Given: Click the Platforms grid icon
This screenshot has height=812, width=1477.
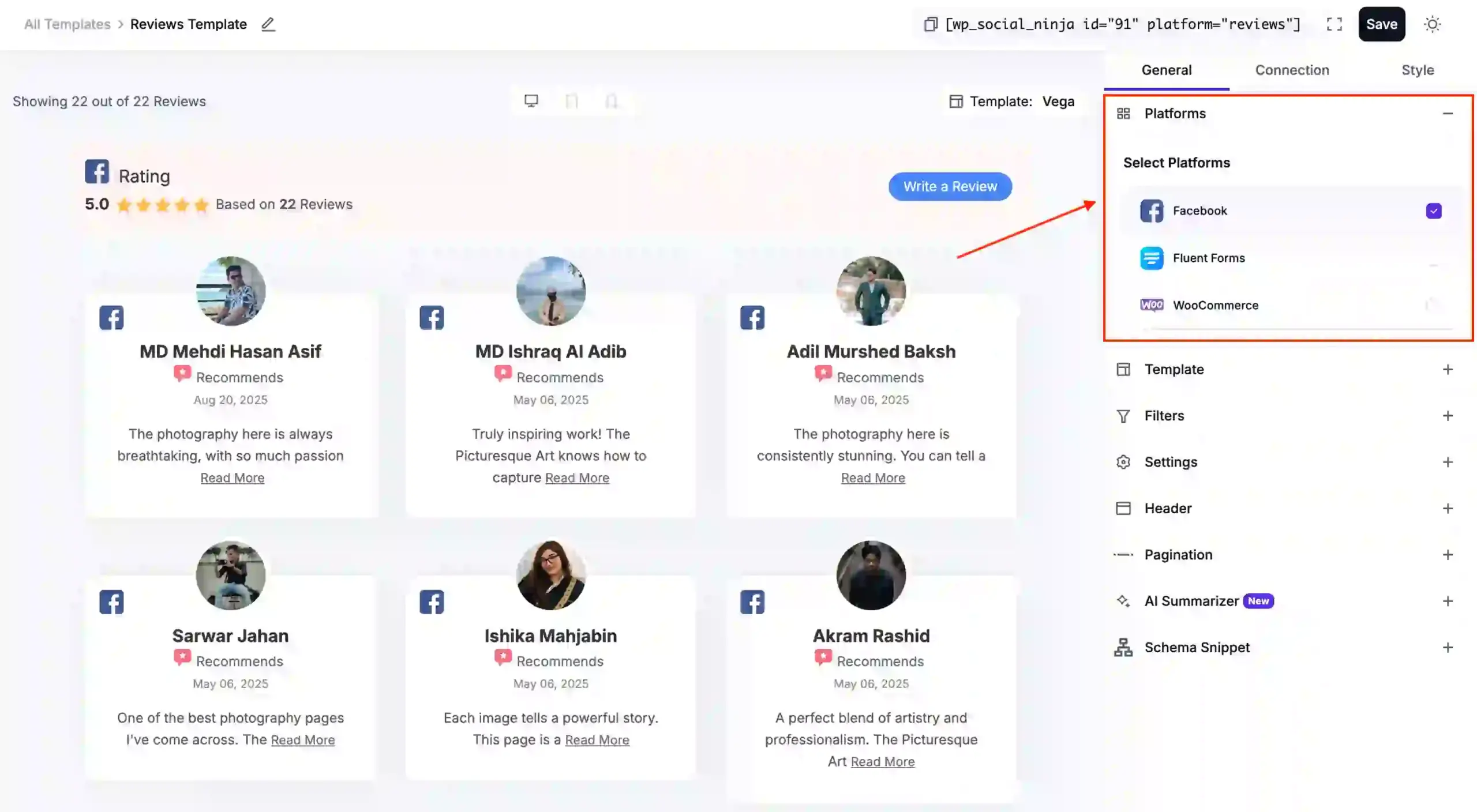Looking at the screenshot, I should coord(1124,113).
